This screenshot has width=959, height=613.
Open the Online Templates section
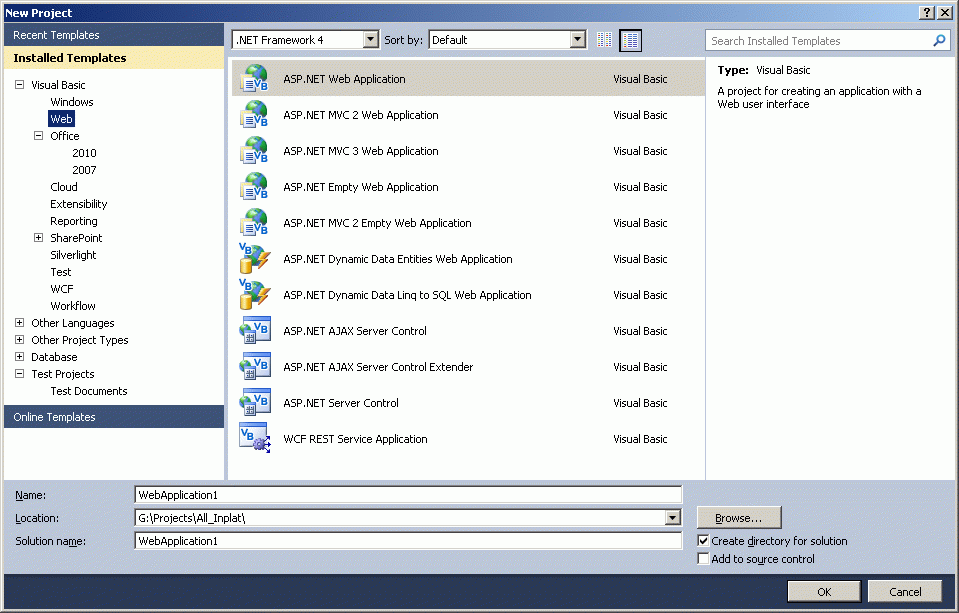tap(114, 417)
